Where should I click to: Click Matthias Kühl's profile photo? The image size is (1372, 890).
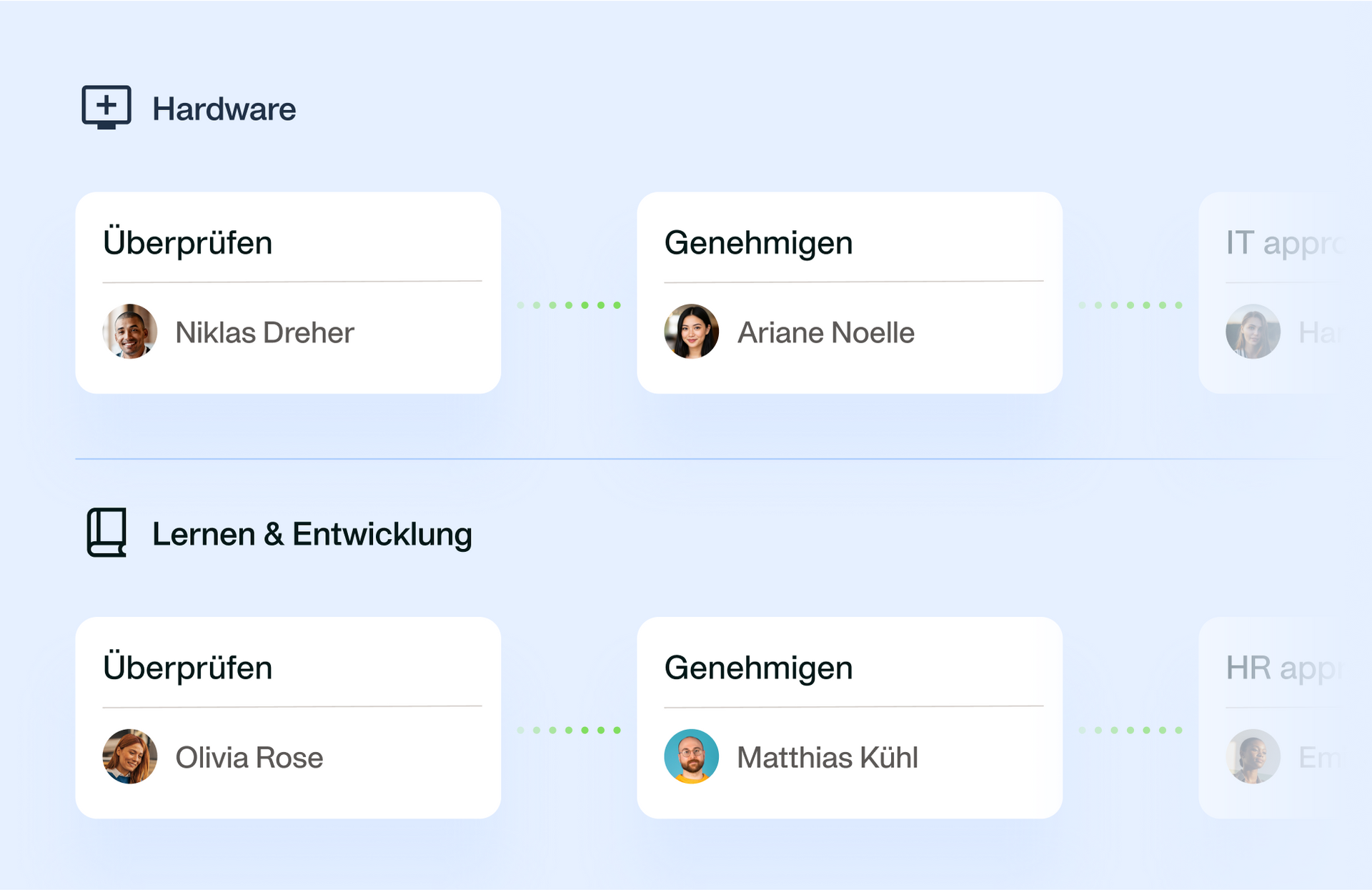pyautogui.click(x=691, y=756)
